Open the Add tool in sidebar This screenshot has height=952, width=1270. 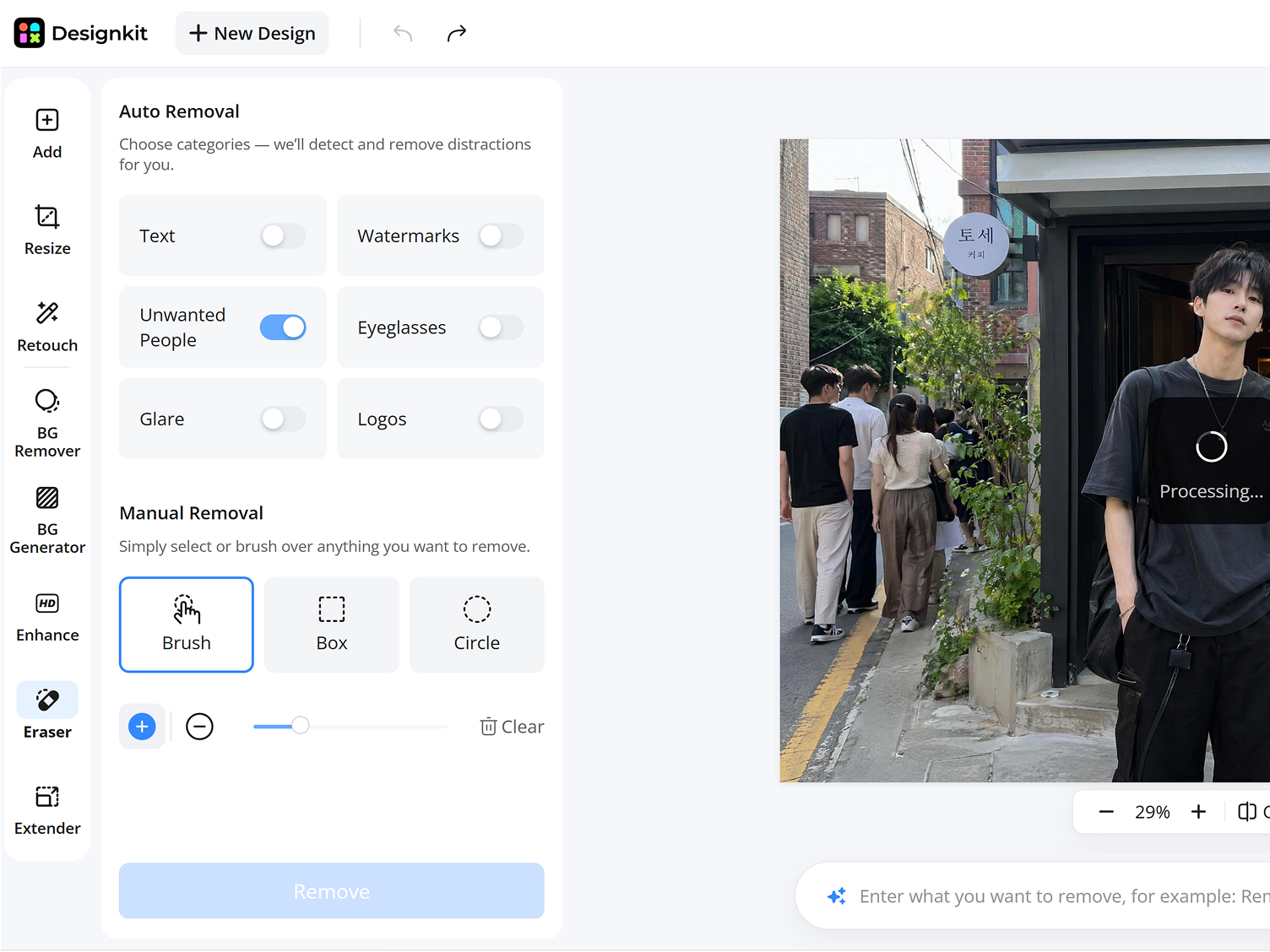pyautogui.click(x=47, y=133)
